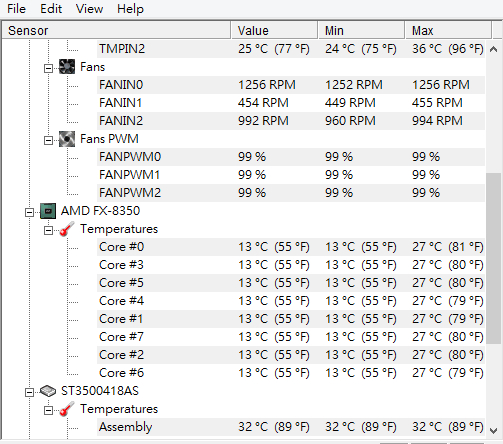Select the Core #4 temperature row
This screenshot has height=444, width=503.
pyautogui.click(x=291, y=301)
